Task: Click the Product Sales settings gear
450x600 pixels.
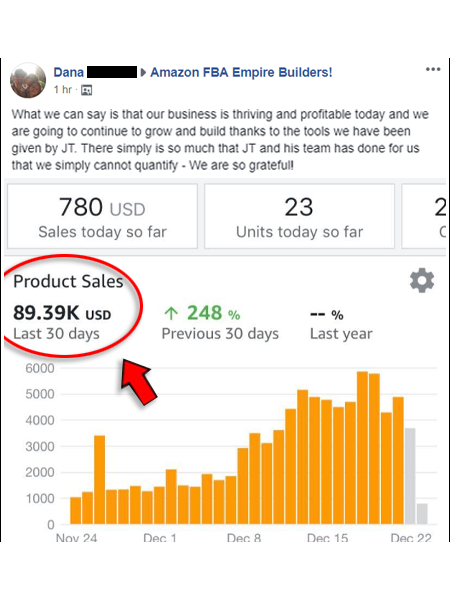Action: 422,280
